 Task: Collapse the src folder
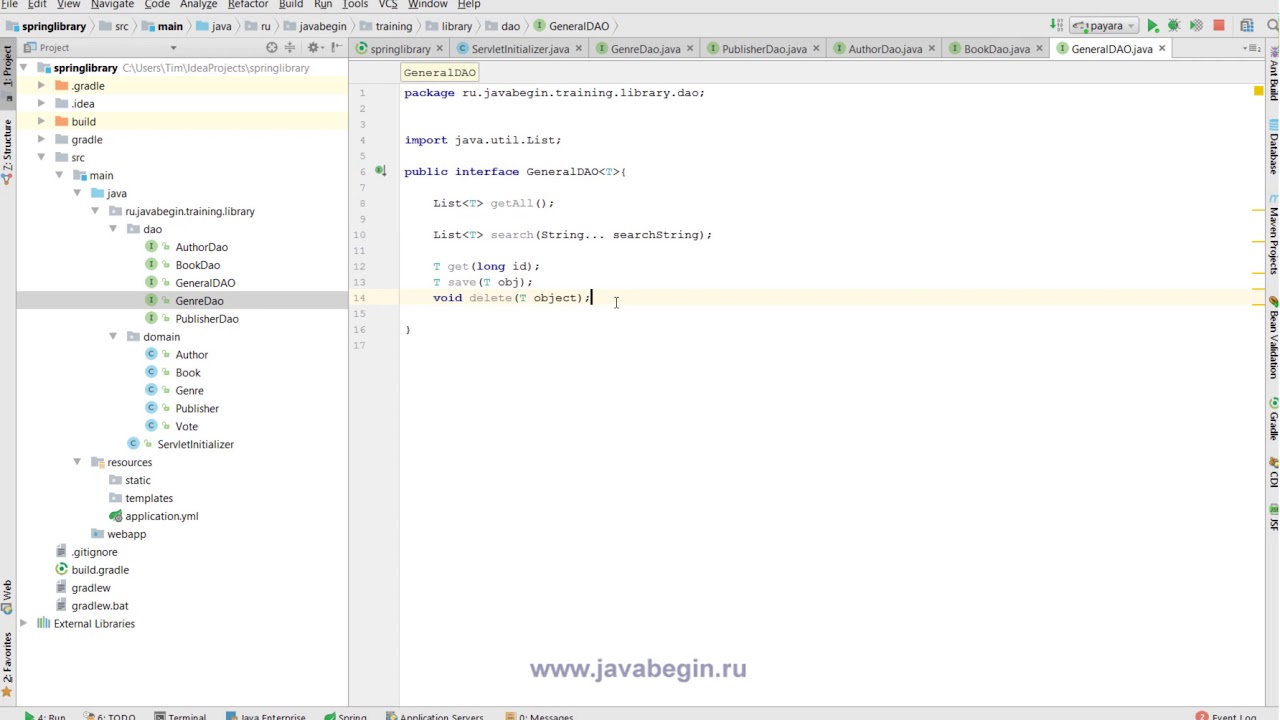coord(41,158)
